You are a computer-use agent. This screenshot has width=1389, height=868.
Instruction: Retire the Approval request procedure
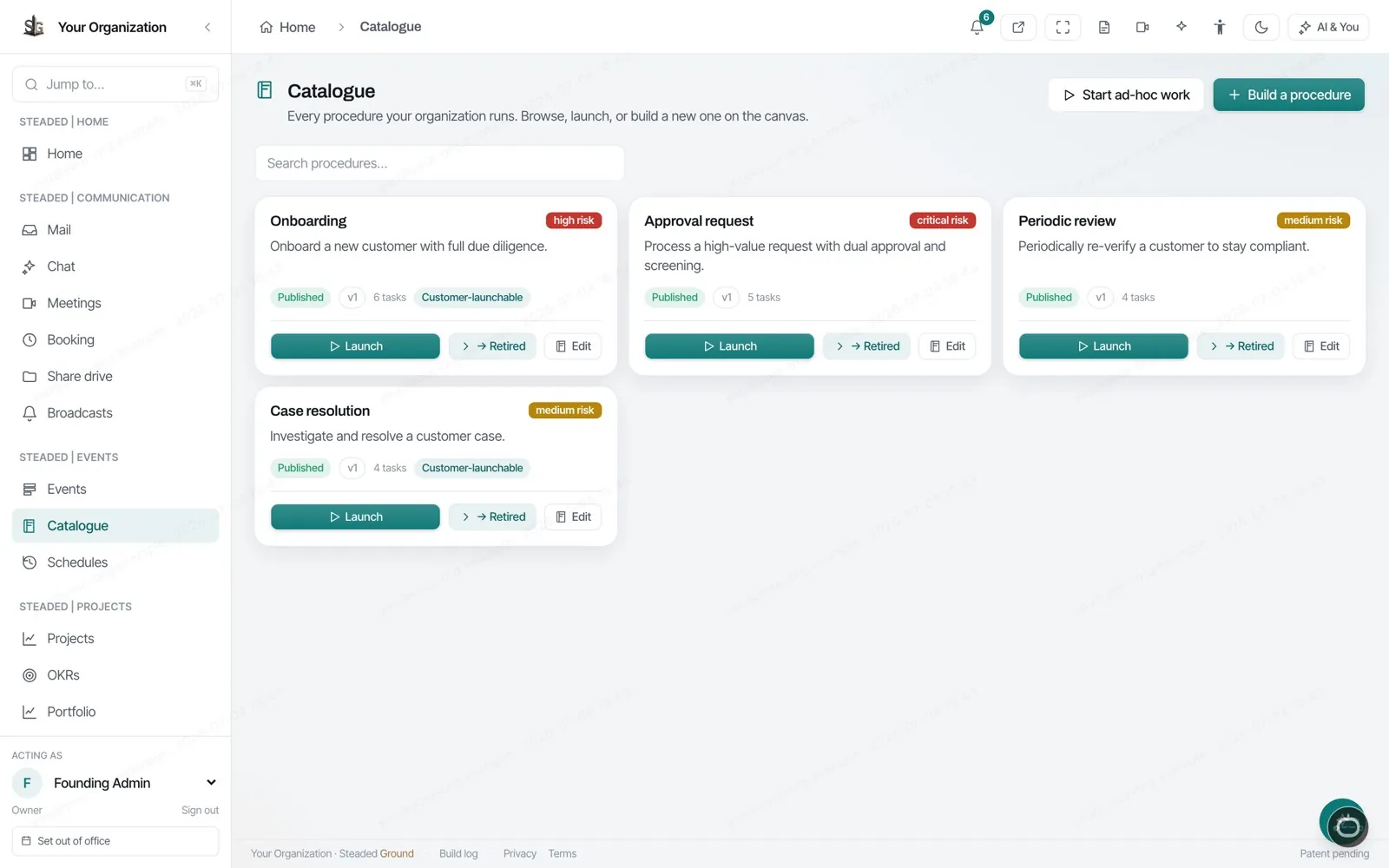[x=867, y=346]
